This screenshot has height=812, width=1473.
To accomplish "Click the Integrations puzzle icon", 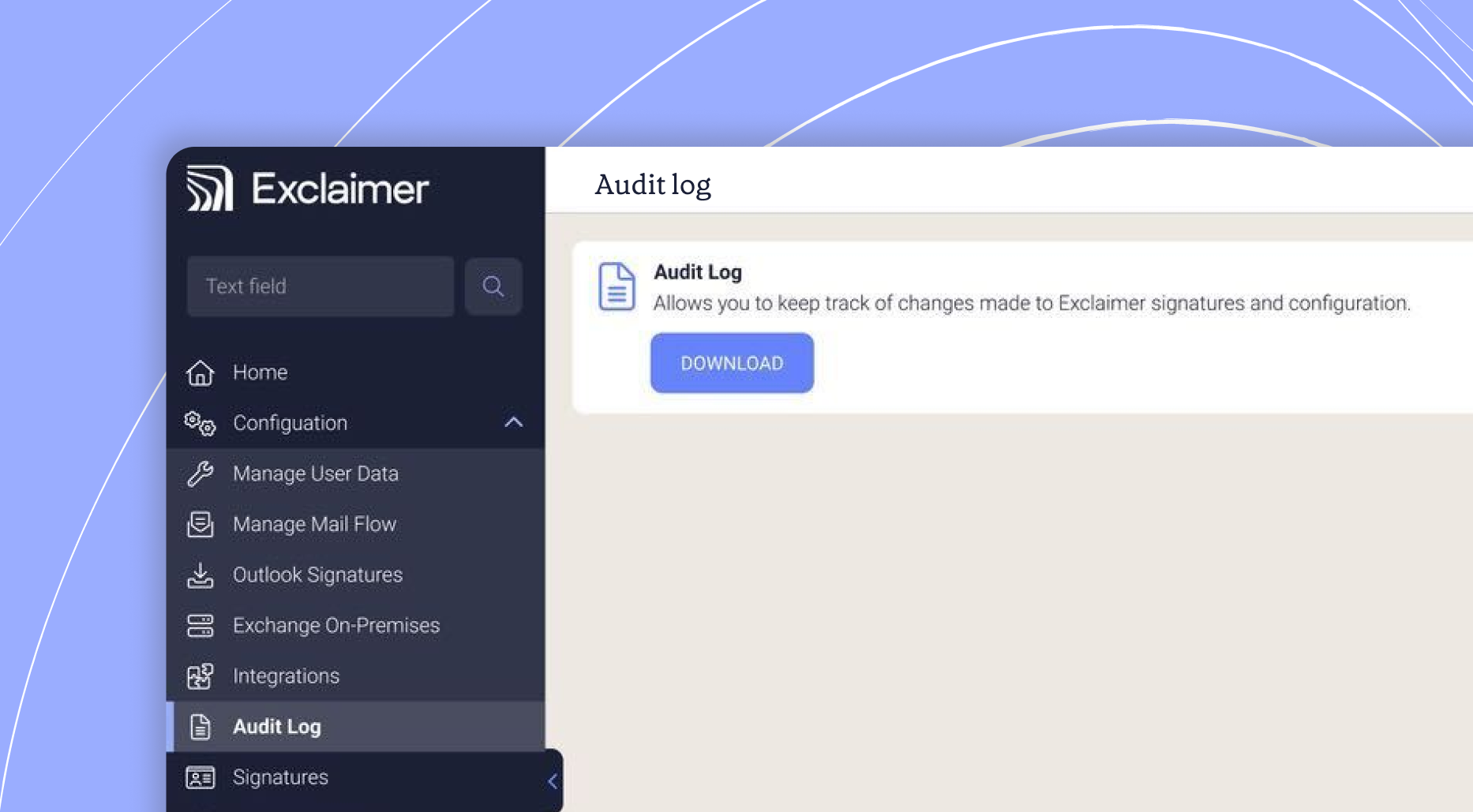I will 200,676.
